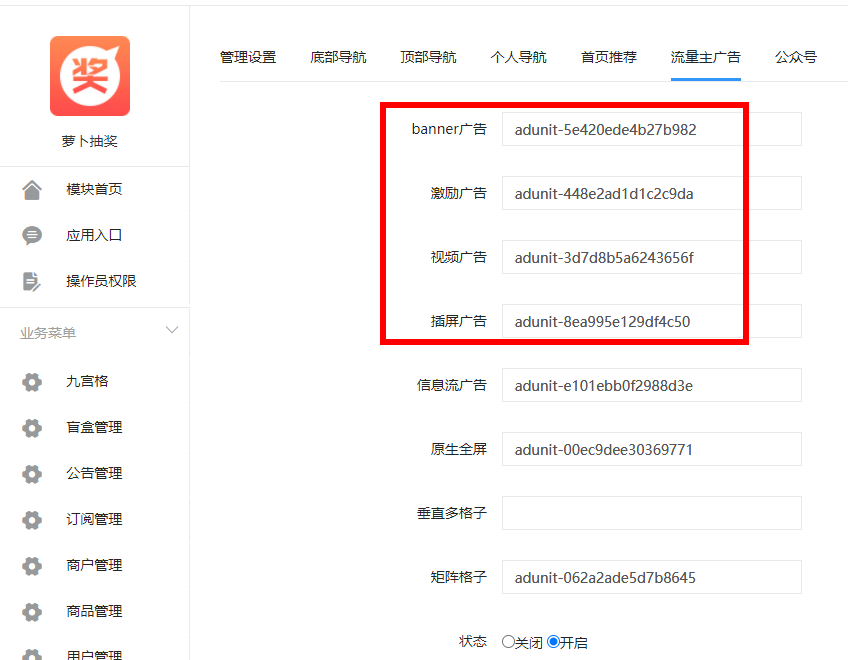Switch to the 顶部导航 tab
Screen dimensions: 848x660
coord(428,57)
